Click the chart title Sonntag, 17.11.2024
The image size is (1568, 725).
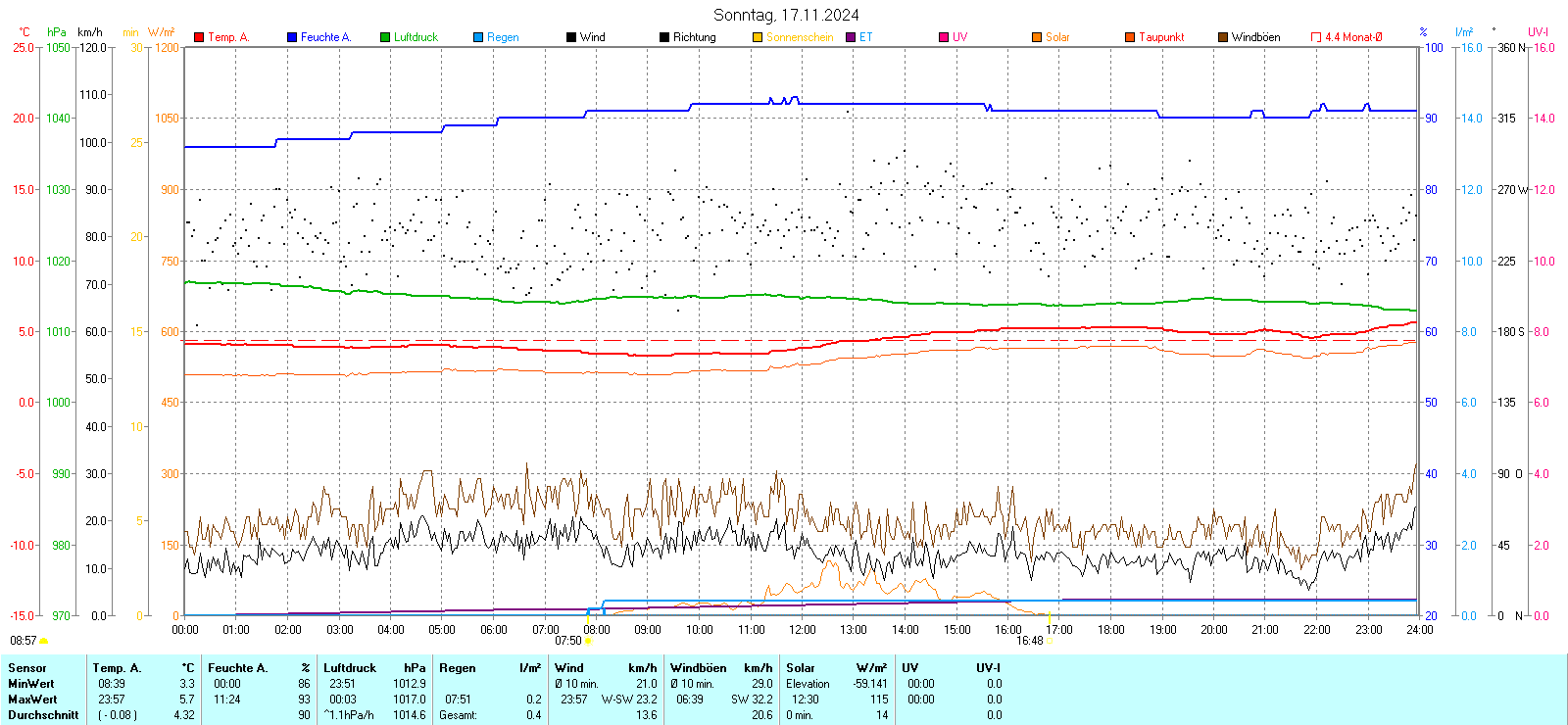pos(786,15)
